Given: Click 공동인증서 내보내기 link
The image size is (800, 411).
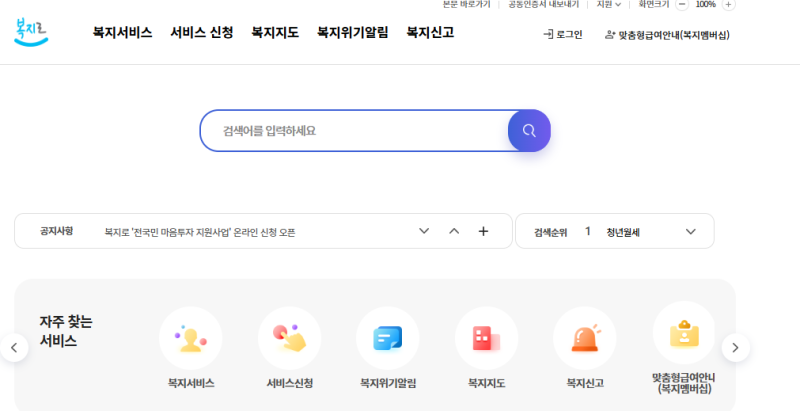Looking at the screenshot, I should 543,4.
